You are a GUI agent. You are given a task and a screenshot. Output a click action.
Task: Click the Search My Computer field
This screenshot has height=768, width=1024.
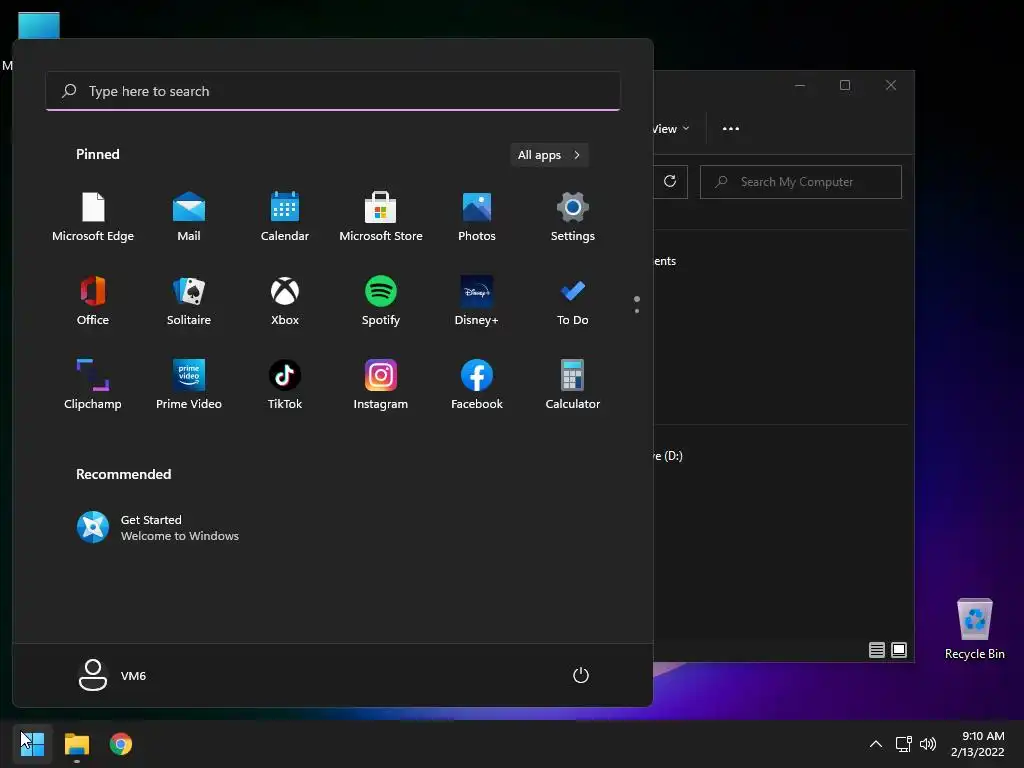(801, 182)
